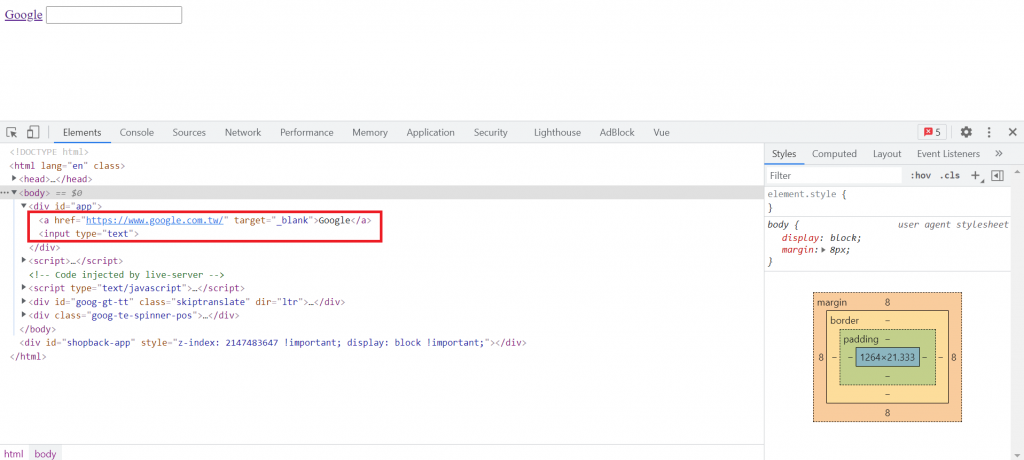Expand the goog-te-spinner-pos div node
The width and height of the screenshot is (1024, 460).
[x=24, y=315]
